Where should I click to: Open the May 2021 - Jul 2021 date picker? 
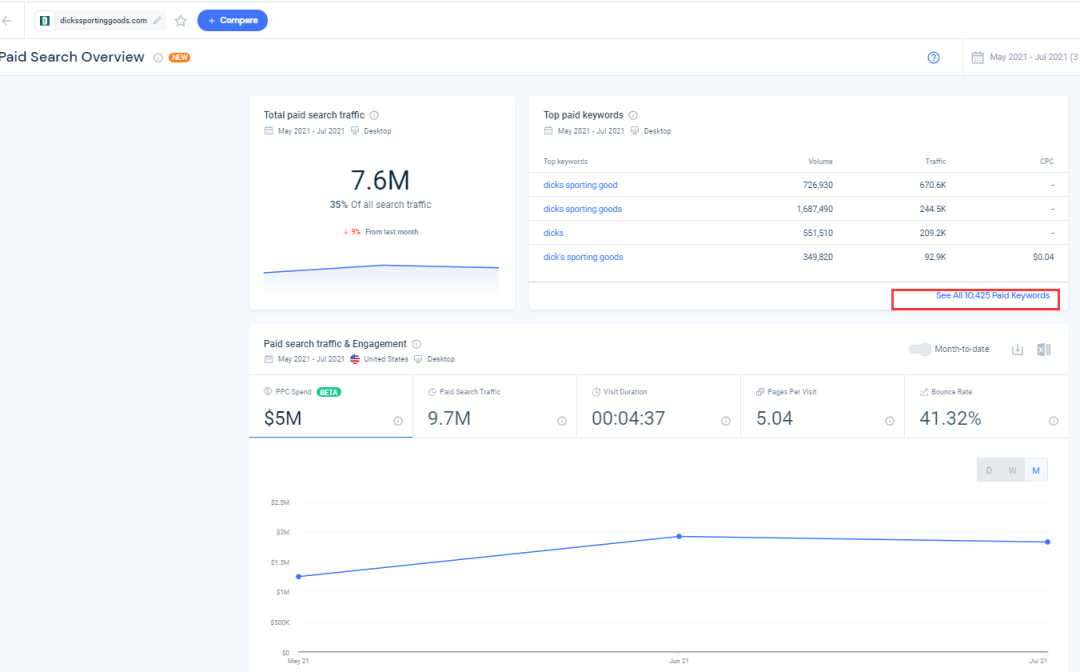tap(1025, 58)
